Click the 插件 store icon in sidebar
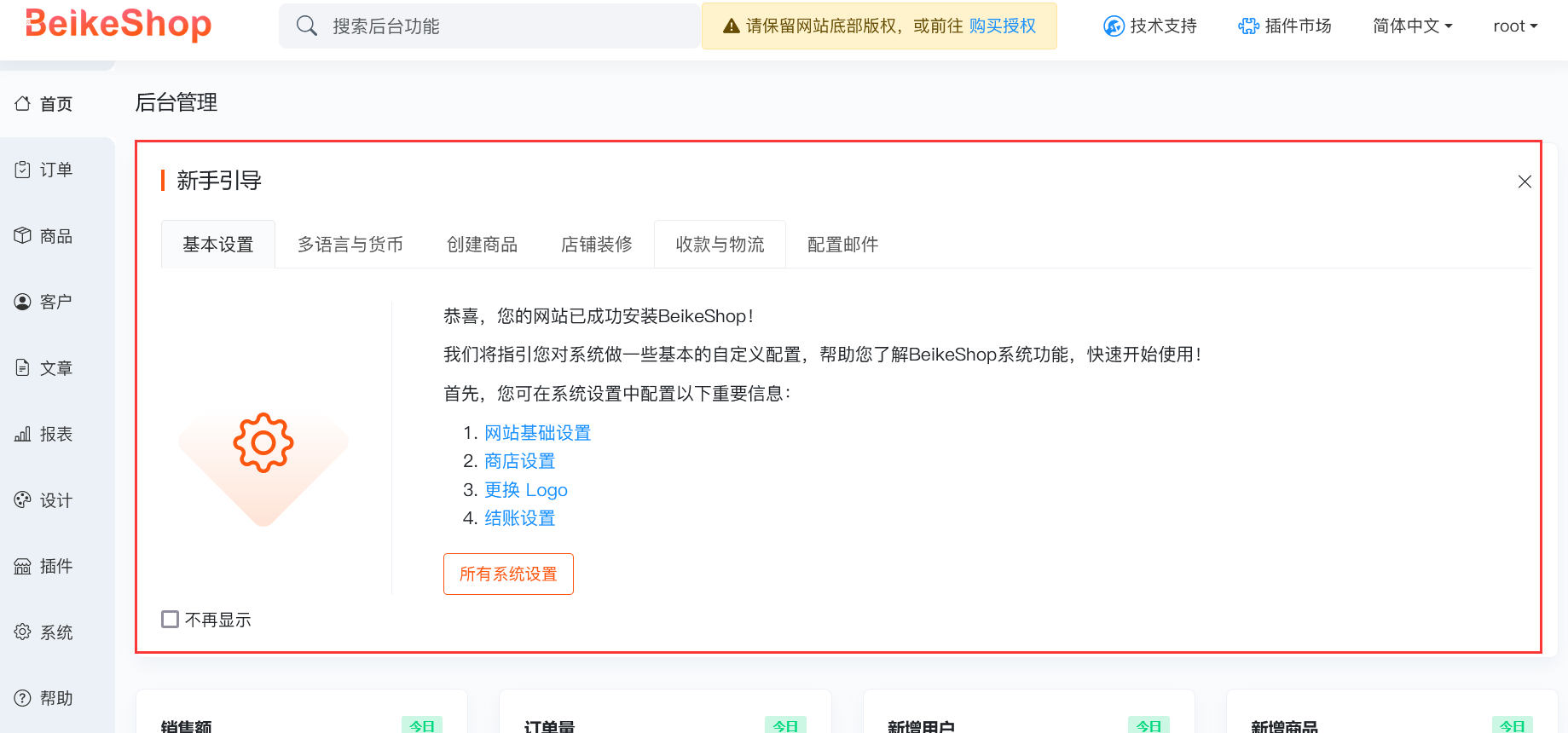The image size is (1568, 733). 23,566
